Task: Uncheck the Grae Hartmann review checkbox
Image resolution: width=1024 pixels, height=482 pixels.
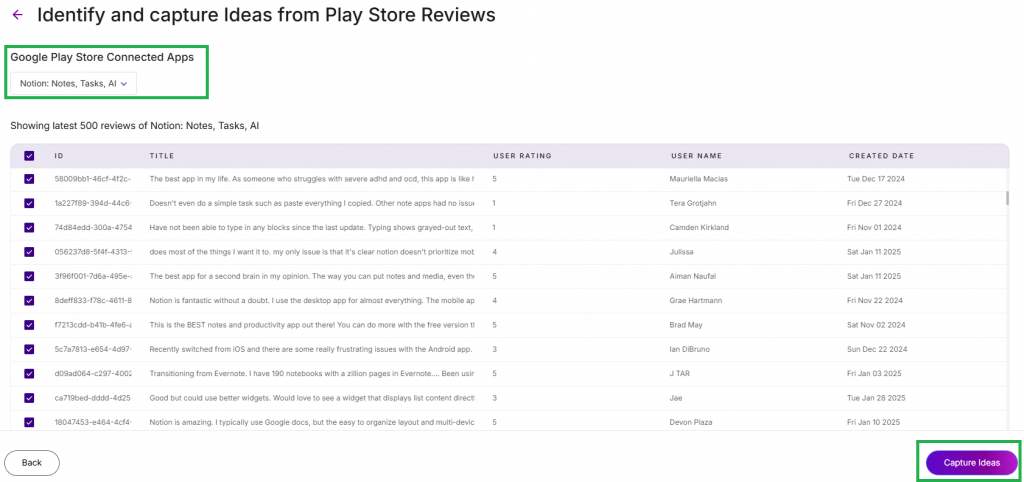Action: click(x=29, y=300)
